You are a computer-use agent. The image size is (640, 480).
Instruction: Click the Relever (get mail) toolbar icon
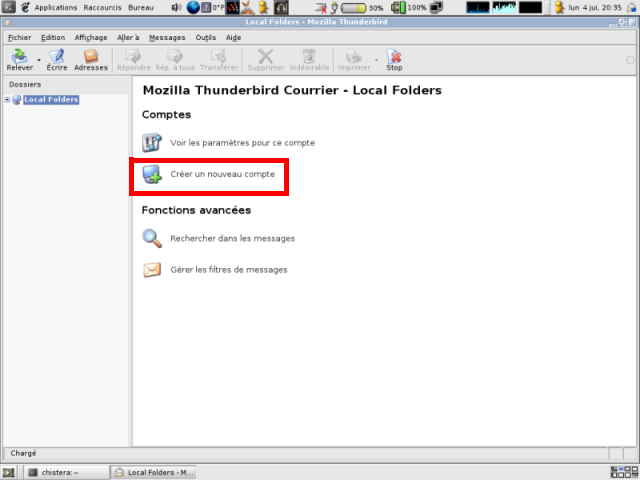click(x=19, y=57)
